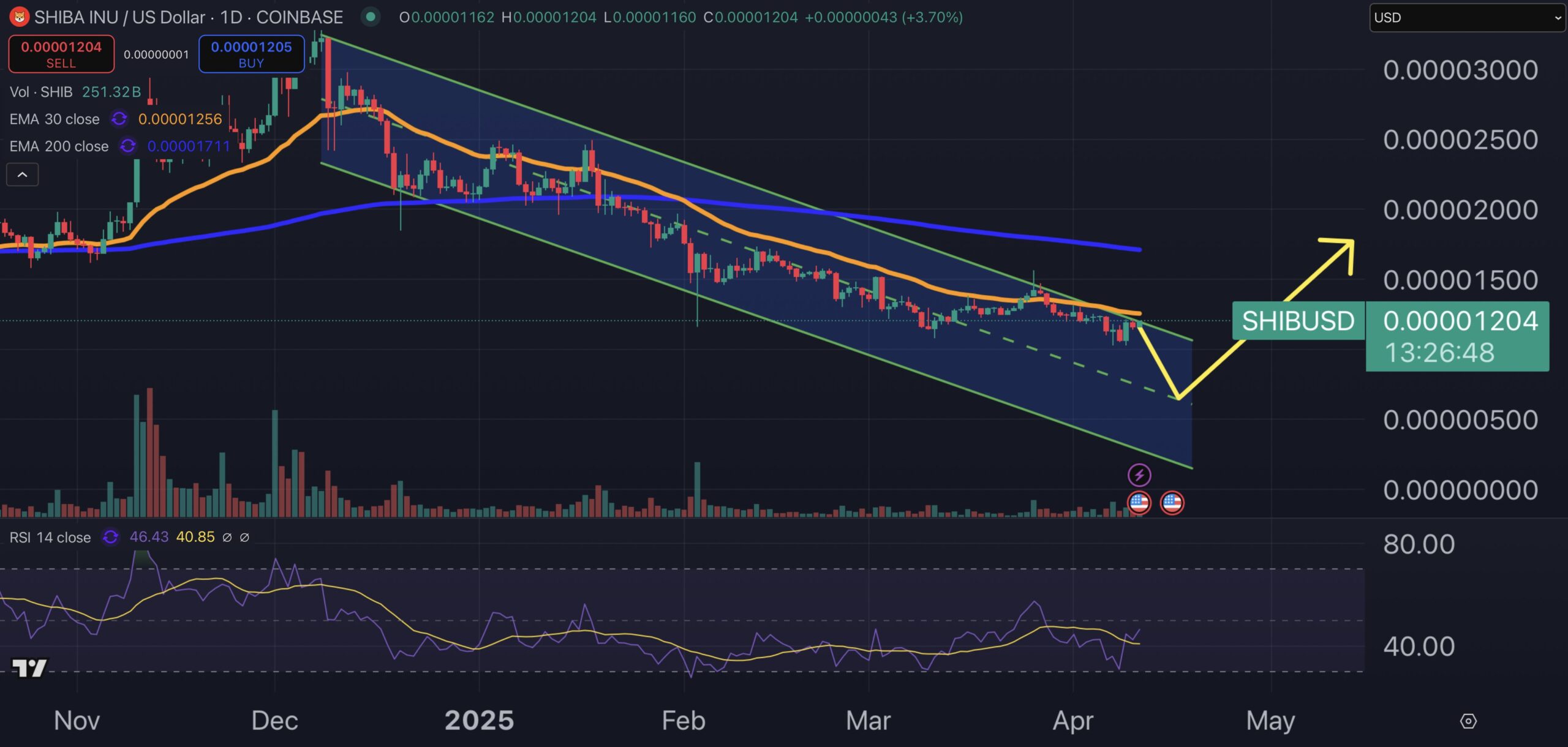Click the left US flag economic event
This screenshot has width=1568, height=747.
(1139, 503)
